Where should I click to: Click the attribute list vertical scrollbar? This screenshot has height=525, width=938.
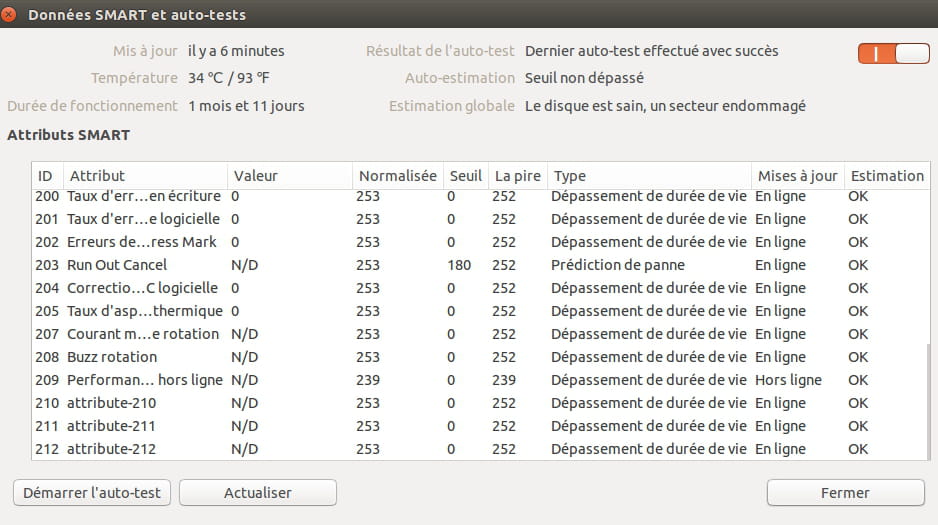pyautogui.click(x=928, y=401)
